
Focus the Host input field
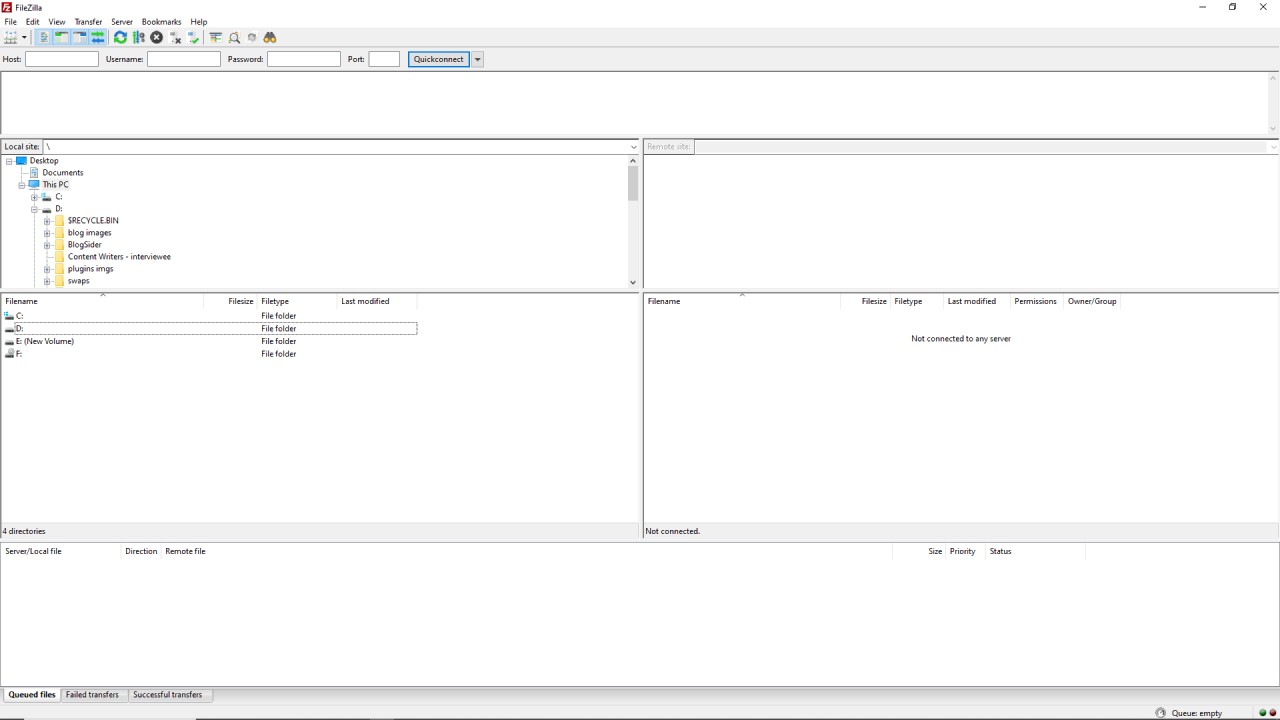click(x=62, y=59)
